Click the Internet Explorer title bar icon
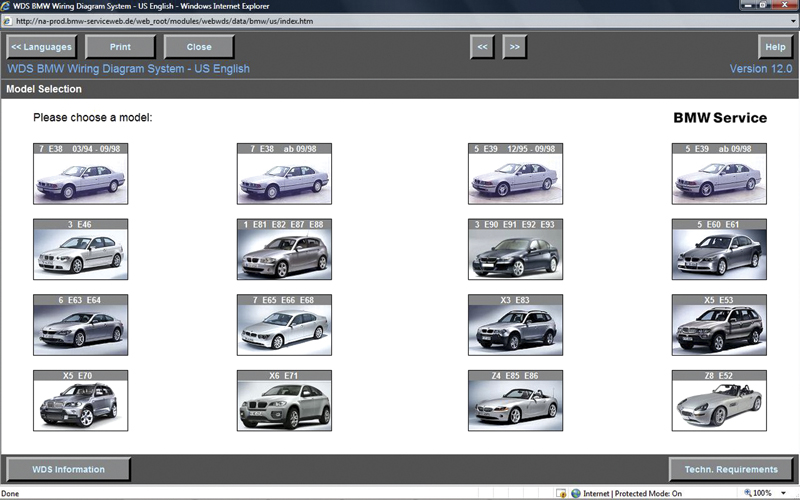The image size is (800, 500). [6, 6]
